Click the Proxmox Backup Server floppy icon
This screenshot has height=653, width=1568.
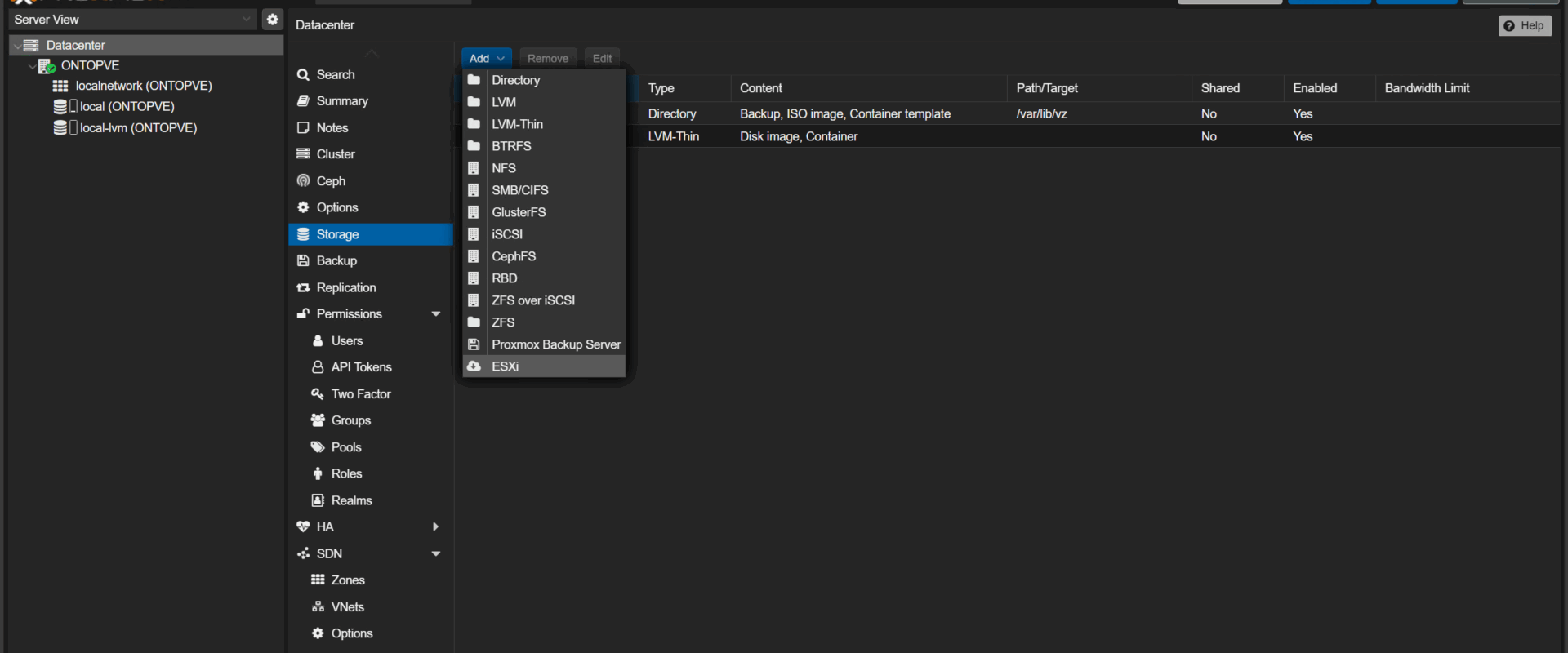(x=474, y=344)
